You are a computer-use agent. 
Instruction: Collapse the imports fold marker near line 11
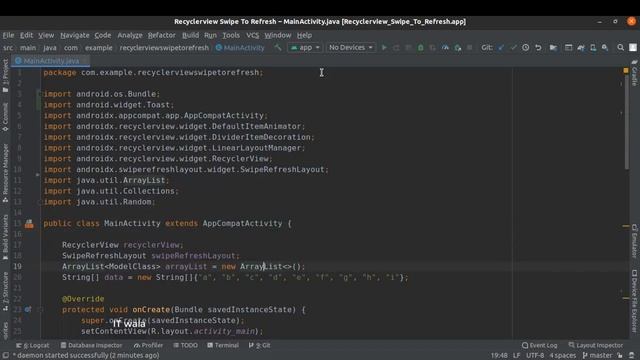(x=38, y=175)
